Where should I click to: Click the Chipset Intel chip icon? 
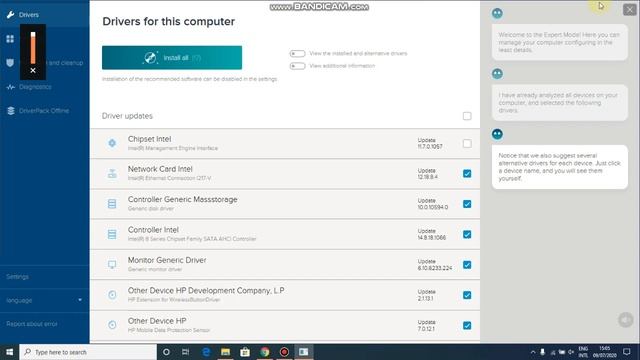point(112,143)
